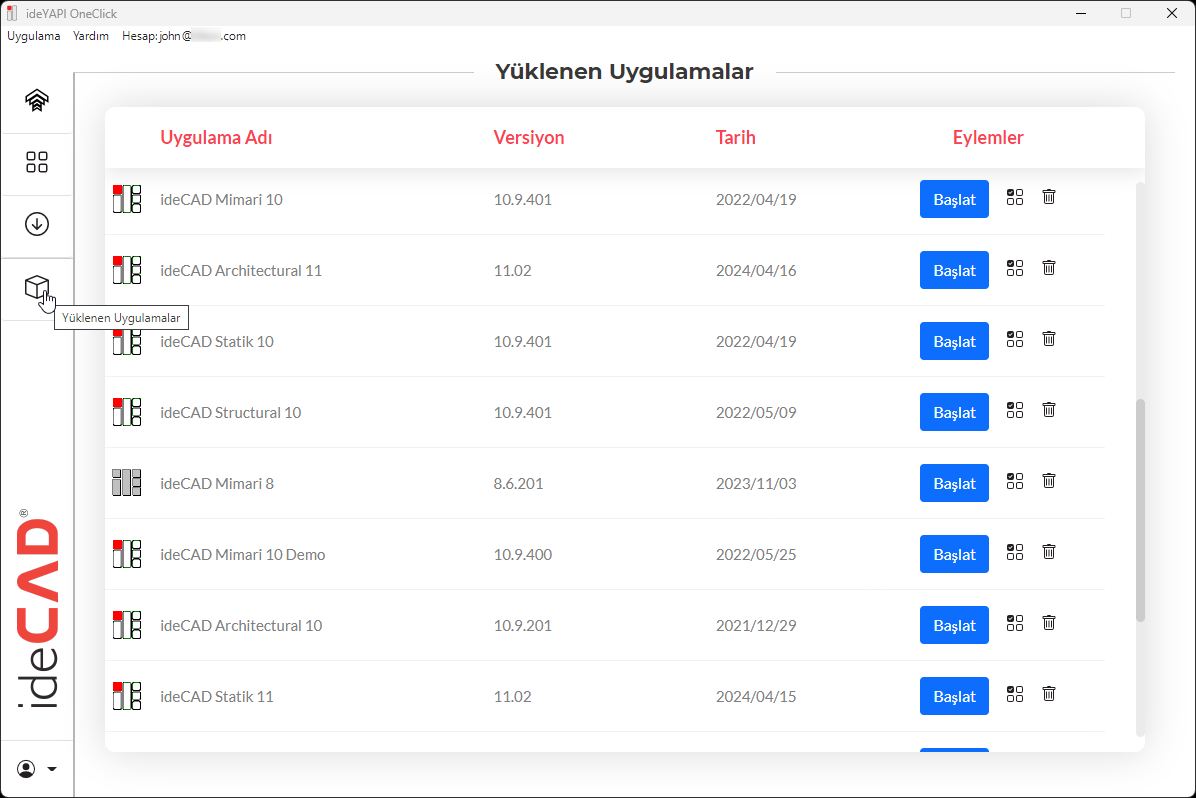This screenshot has width=1196, height=798.
Task: Click the ideCAD Structural 10 app logo
Action: (x=127, y=412)
